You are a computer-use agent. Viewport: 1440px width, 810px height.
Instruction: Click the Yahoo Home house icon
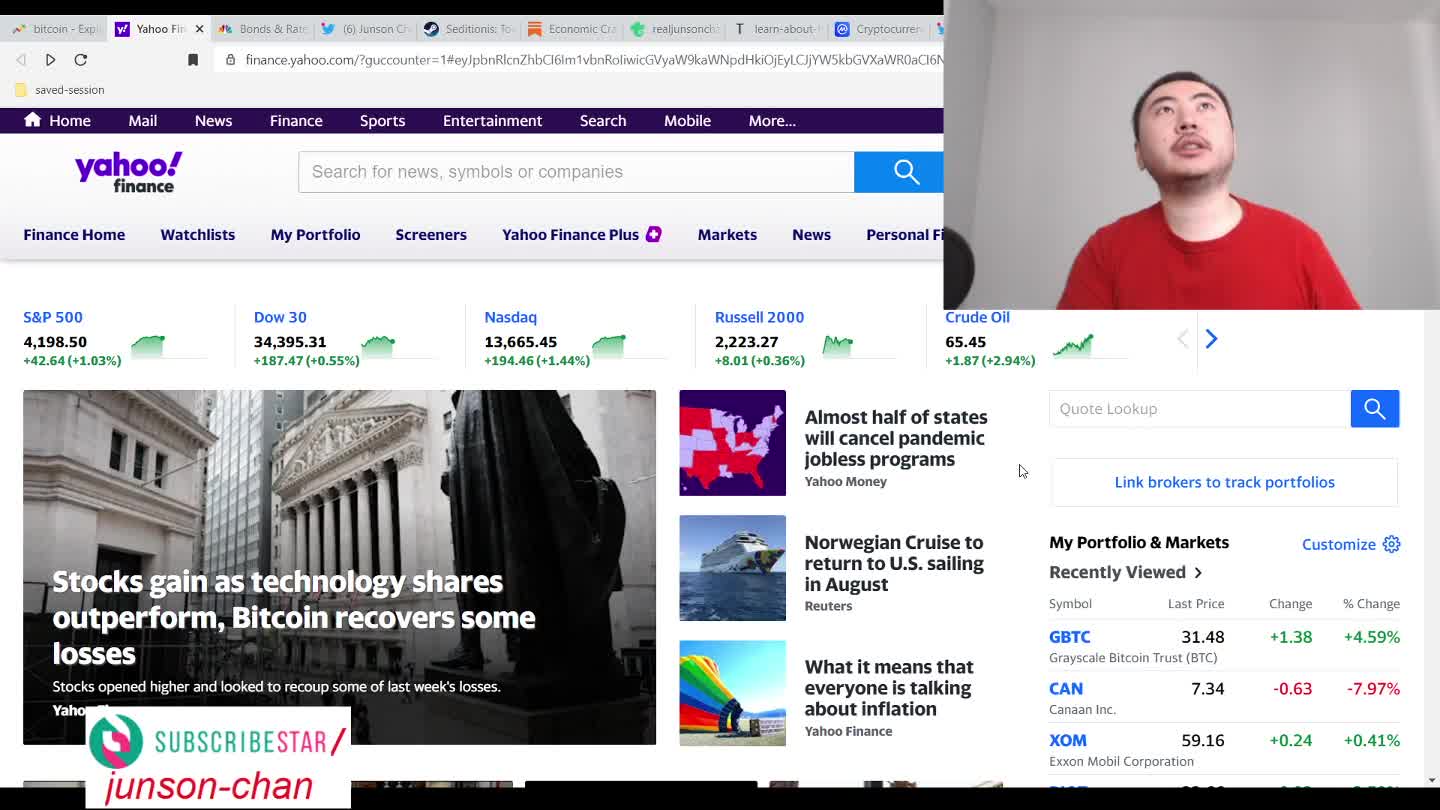click(32, 120)
